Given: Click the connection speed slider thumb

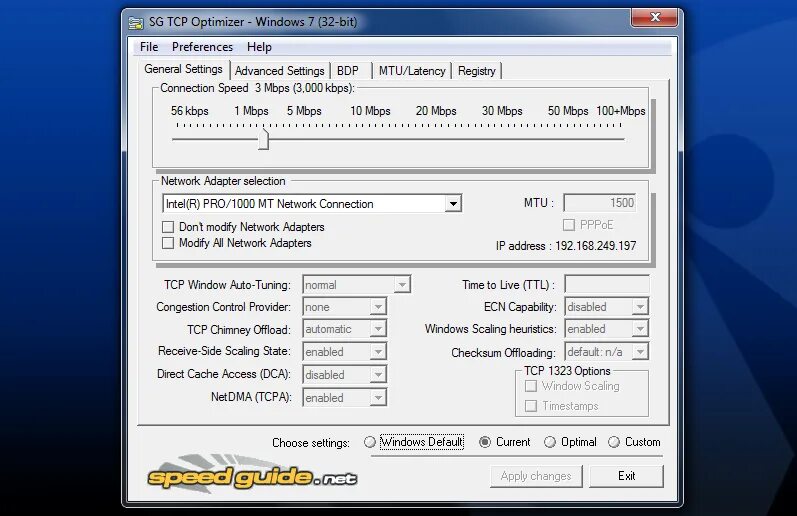Looking at the screenshot, I should [263, 139].
